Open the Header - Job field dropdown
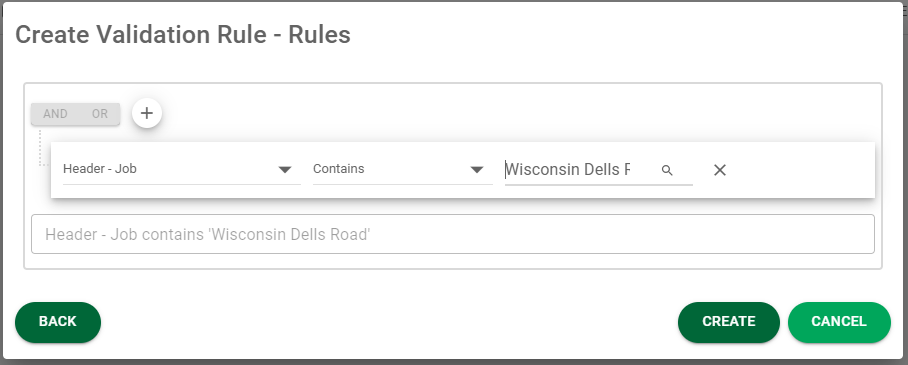 coord(182,170)
